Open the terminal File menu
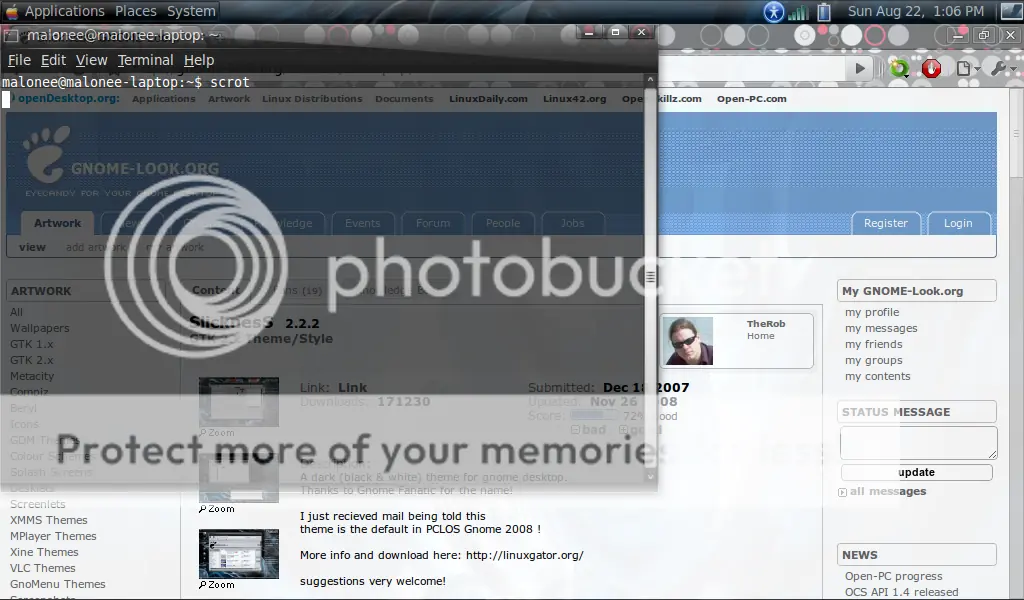 coord(20,60)
